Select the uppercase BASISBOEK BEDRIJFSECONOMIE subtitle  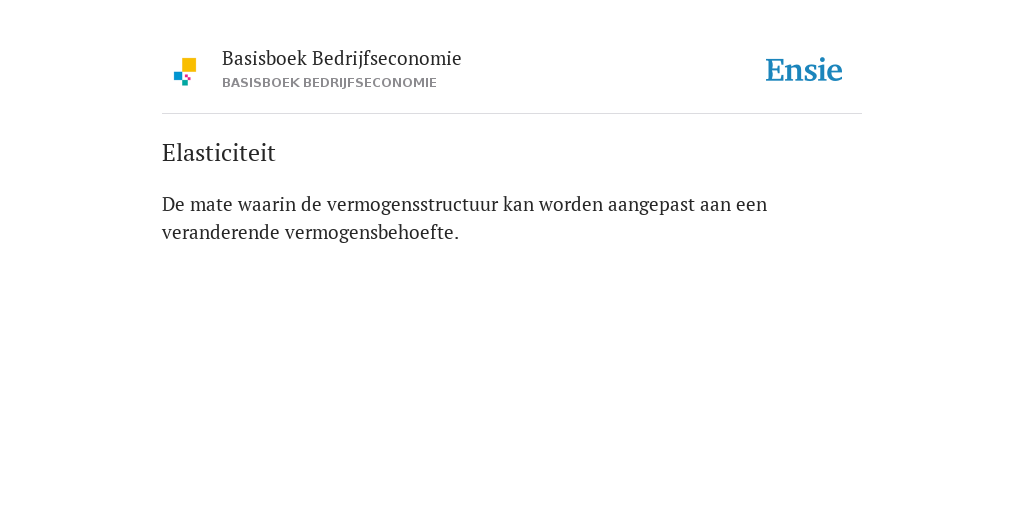click(x=329, y=83)
